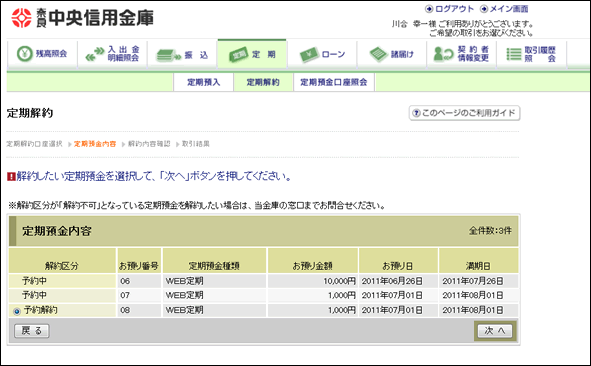Viewport: 591px width, 366px height.
Task: Click the 全件数:3件 total count text
Action: point(490,231)
